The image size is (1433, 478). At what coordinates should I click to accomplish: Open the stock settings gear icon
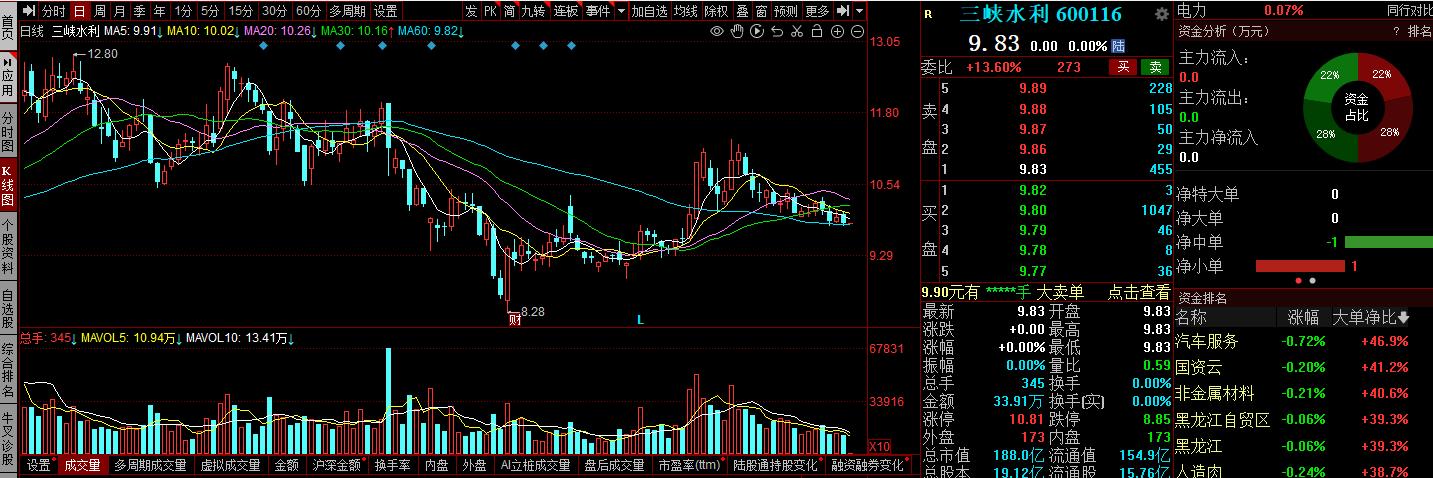point(1161,14)
